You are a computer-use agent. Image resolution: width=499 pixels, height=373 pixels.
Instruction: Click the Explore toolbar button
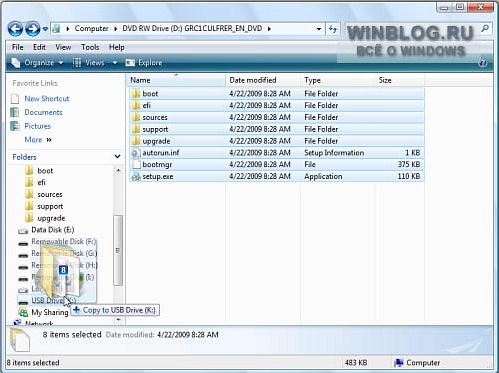pyautogui.click(x=144, y=63)
